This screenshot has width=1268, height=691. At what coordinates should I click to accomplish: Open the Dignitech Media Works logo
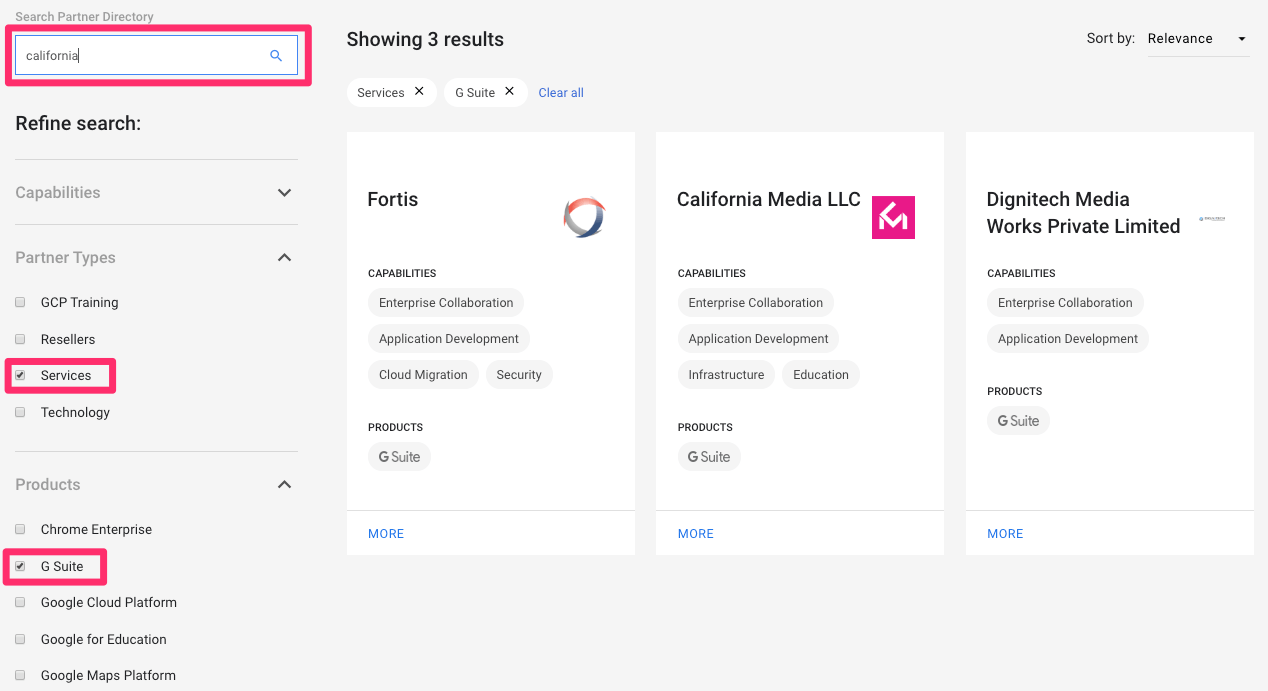tap(1212, 218)
